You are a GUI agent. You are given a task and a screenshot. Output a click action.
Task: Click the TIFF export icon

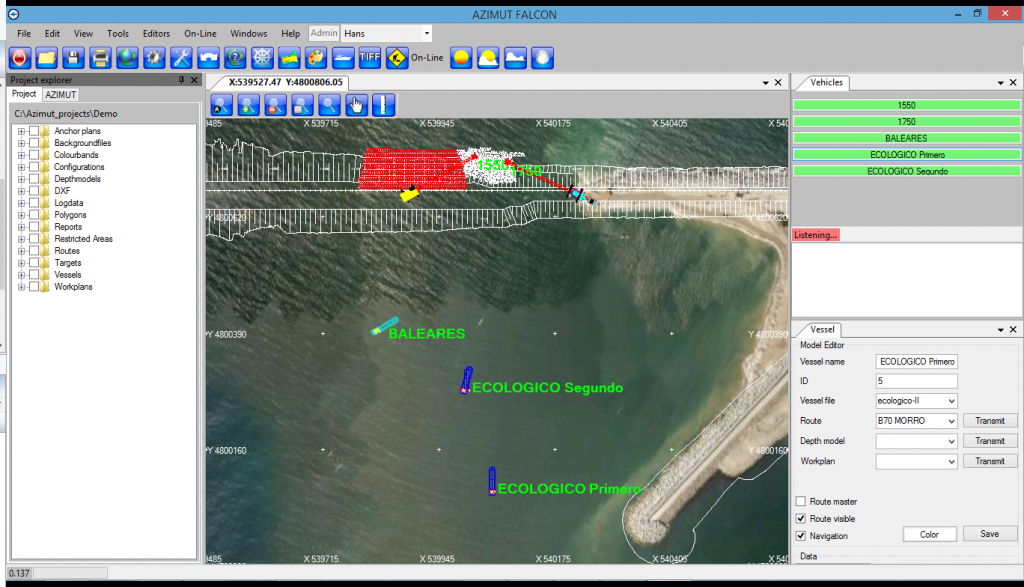click(x=370, y=57)
